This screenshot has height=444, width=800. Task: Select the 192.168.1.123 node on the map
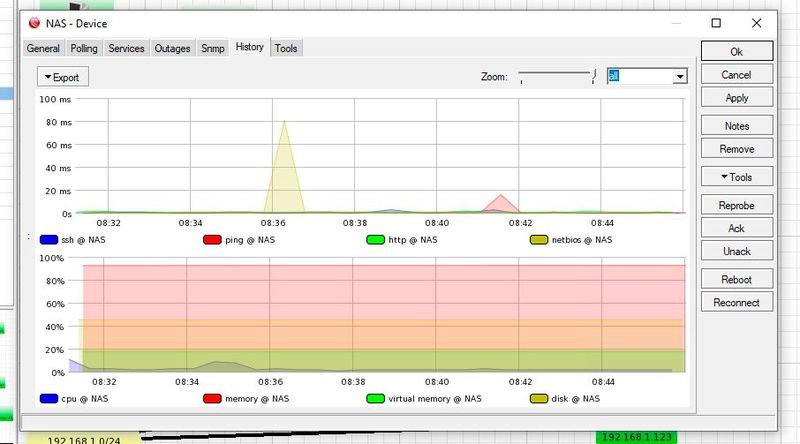click(636, 437)
